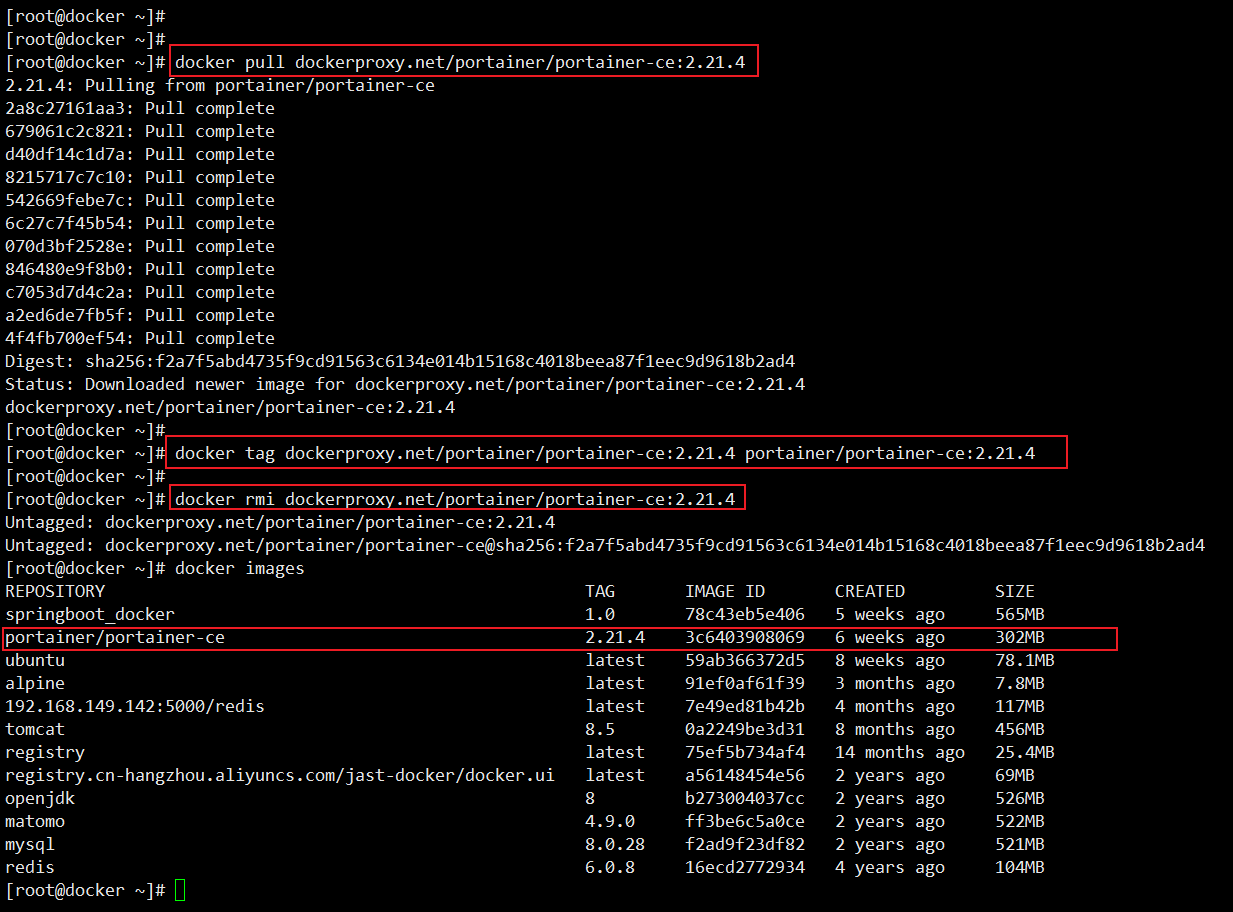This screenshot has height=912, width=1233.
Task: Click image ID 3c6403908069
Action: click(745, 637)
